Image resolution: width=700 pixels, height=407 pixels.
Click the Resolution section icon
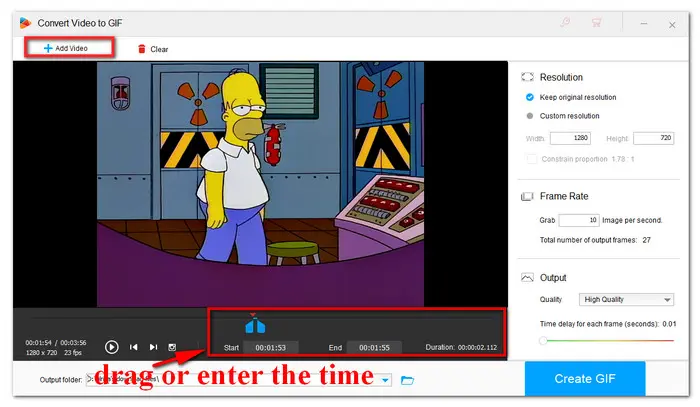click(x=527, y=77)
